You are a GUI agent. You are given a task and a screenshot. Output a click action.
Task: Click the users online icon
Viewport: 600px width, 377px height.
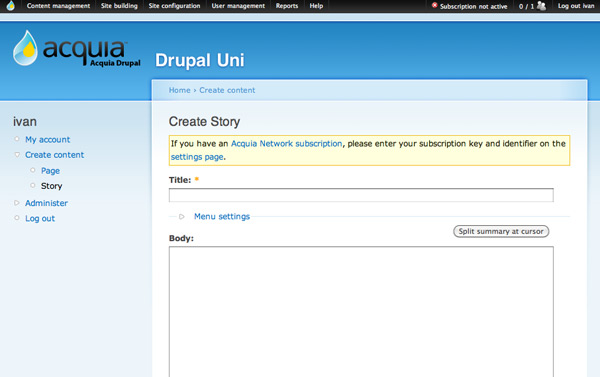pos(541,6)
